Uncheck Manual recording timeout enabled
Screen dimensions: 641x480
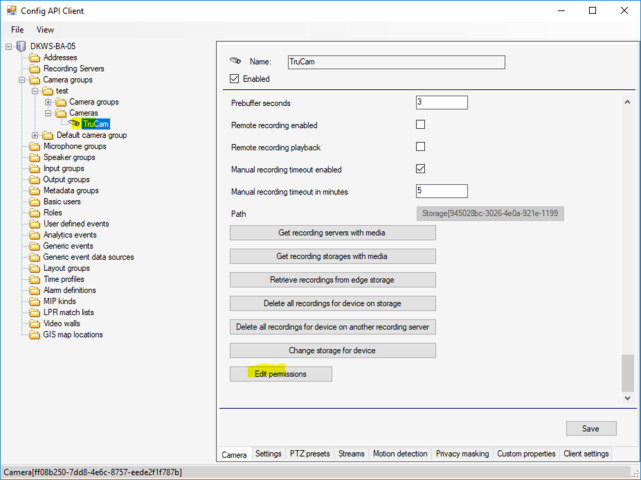point(420,170)
